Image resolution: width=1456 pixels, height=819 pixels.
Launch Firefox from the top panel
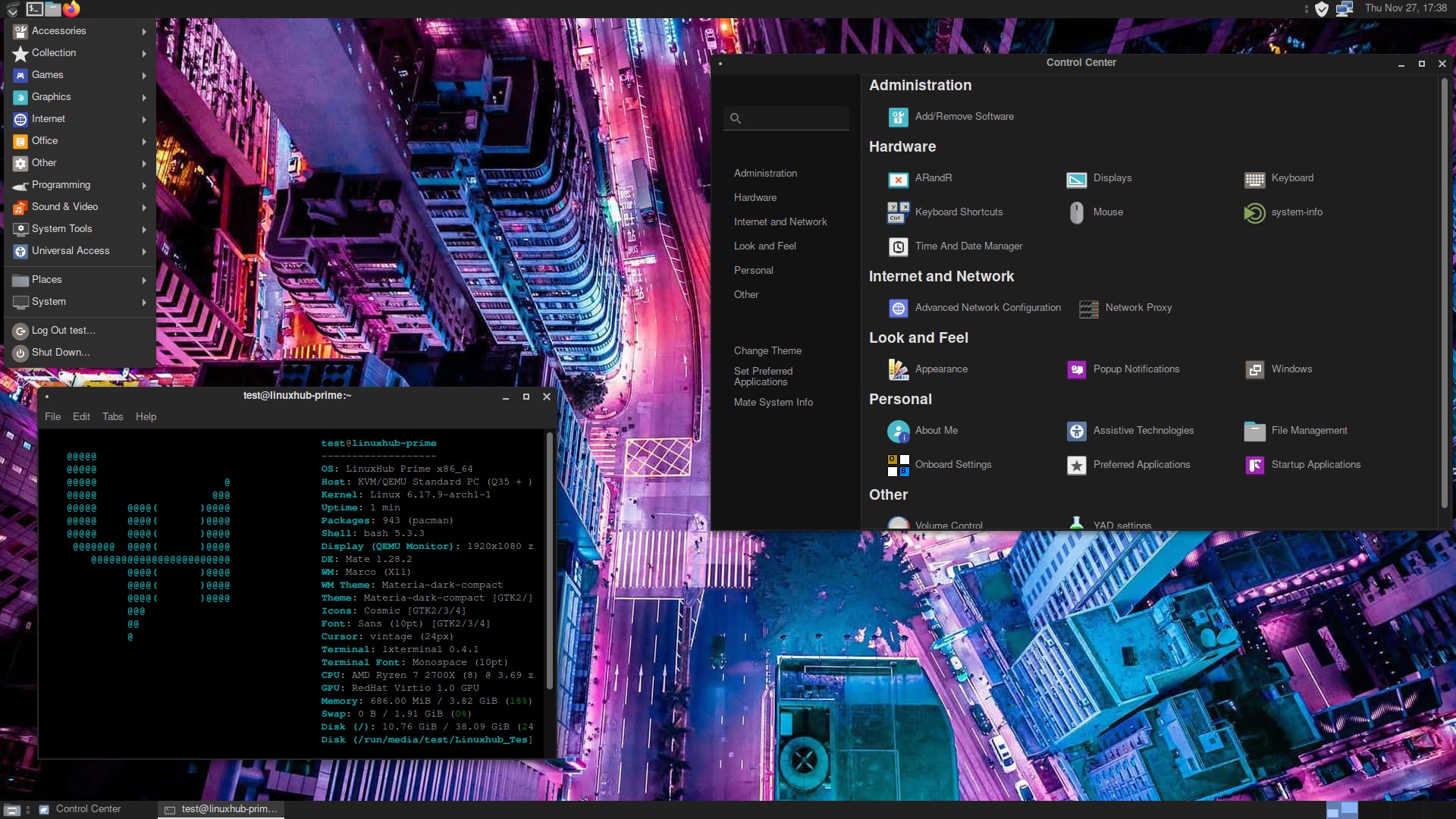(71, 9)
